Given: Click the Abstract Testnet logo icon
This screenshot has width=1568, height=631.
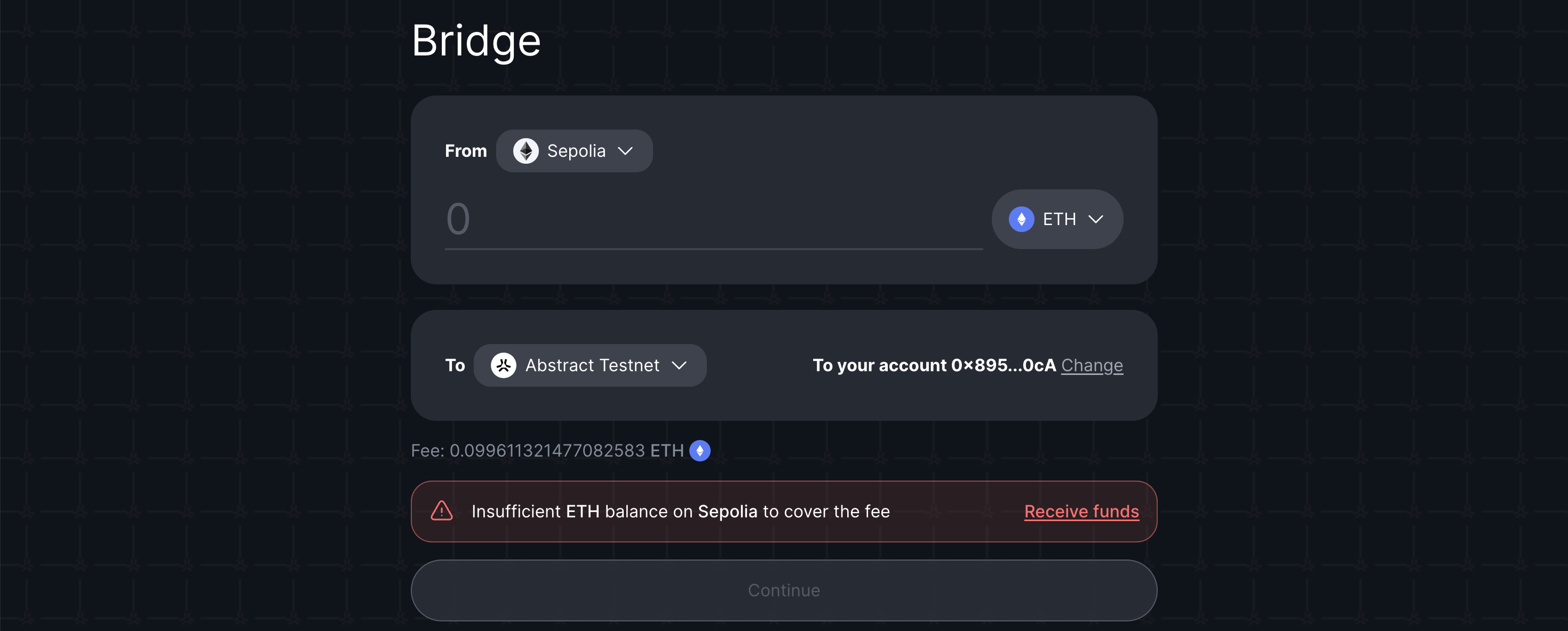Looking at the screenshot, I should (x=504, y=365).
